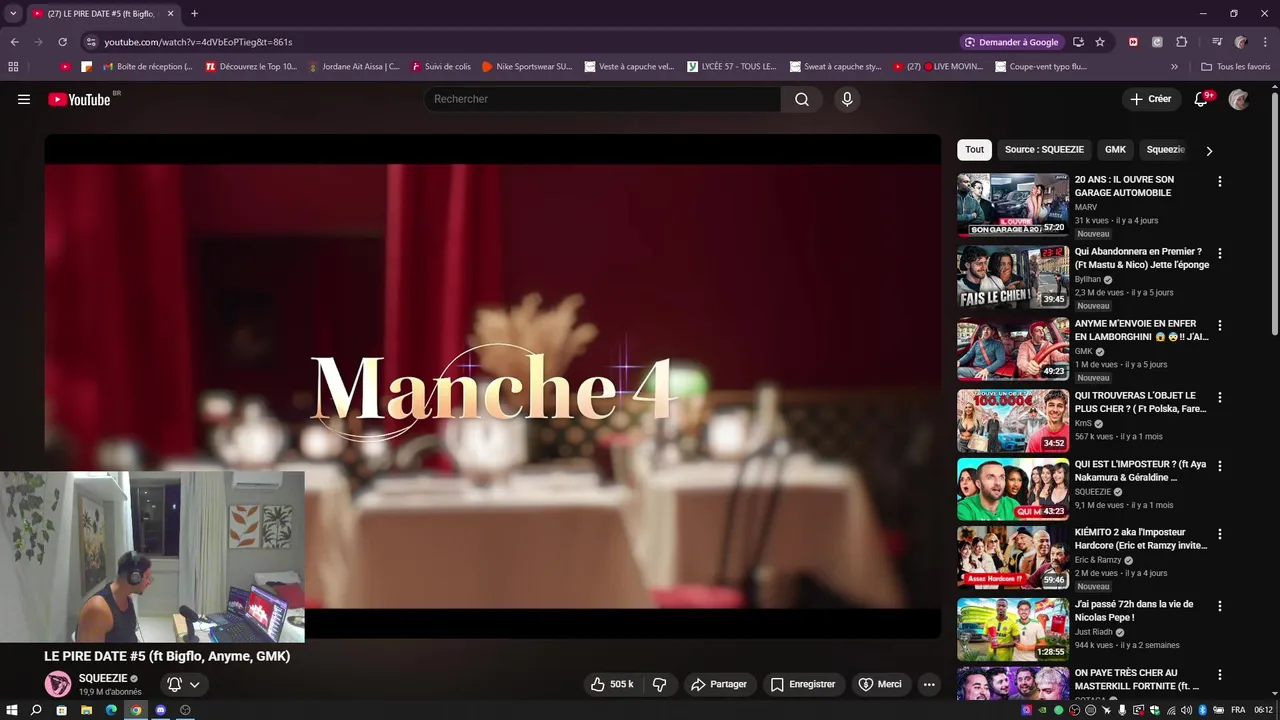
Task: Select the GMK filter chip
Action: 1115,150
